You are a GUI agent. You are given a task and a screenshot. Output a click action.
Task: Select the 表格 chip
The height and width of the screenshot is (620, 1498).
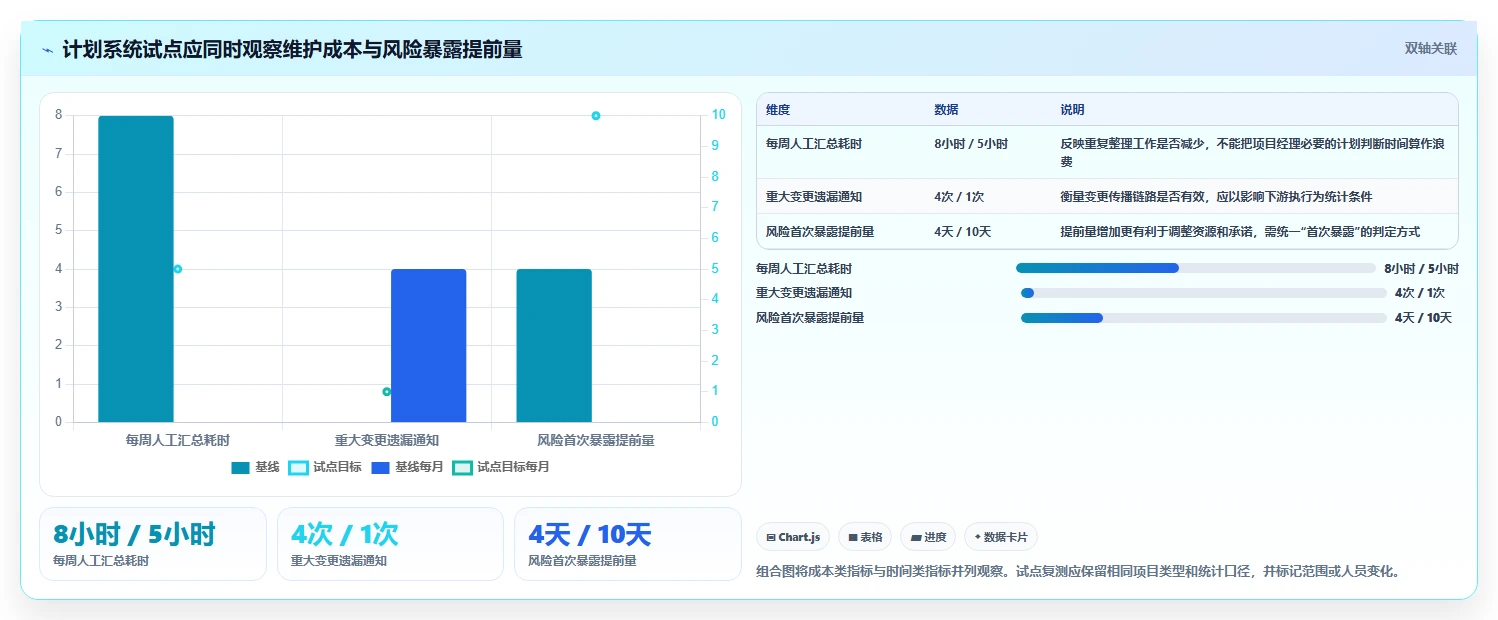(x=864, y=537)
